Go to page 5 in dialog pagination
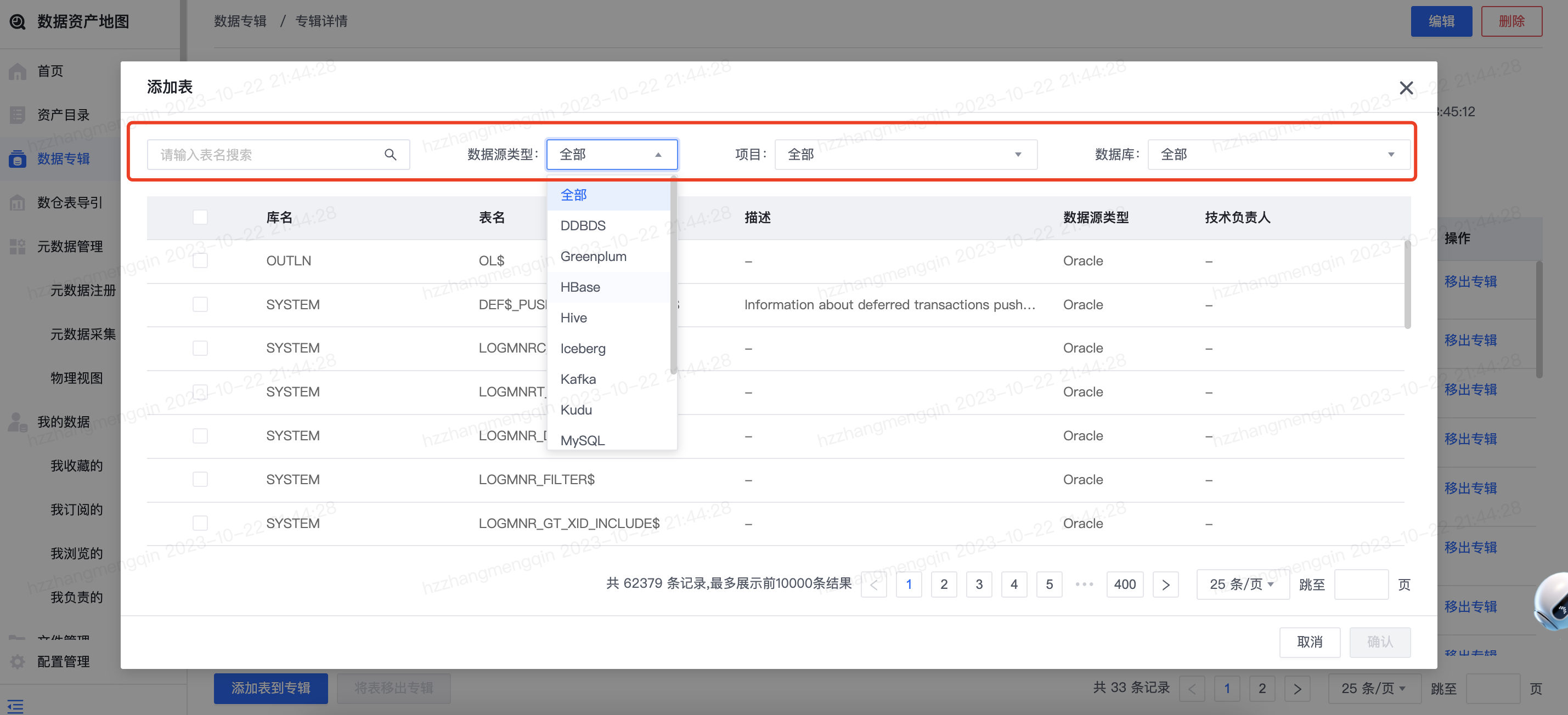1568x715 pixels. point(1050,585)
